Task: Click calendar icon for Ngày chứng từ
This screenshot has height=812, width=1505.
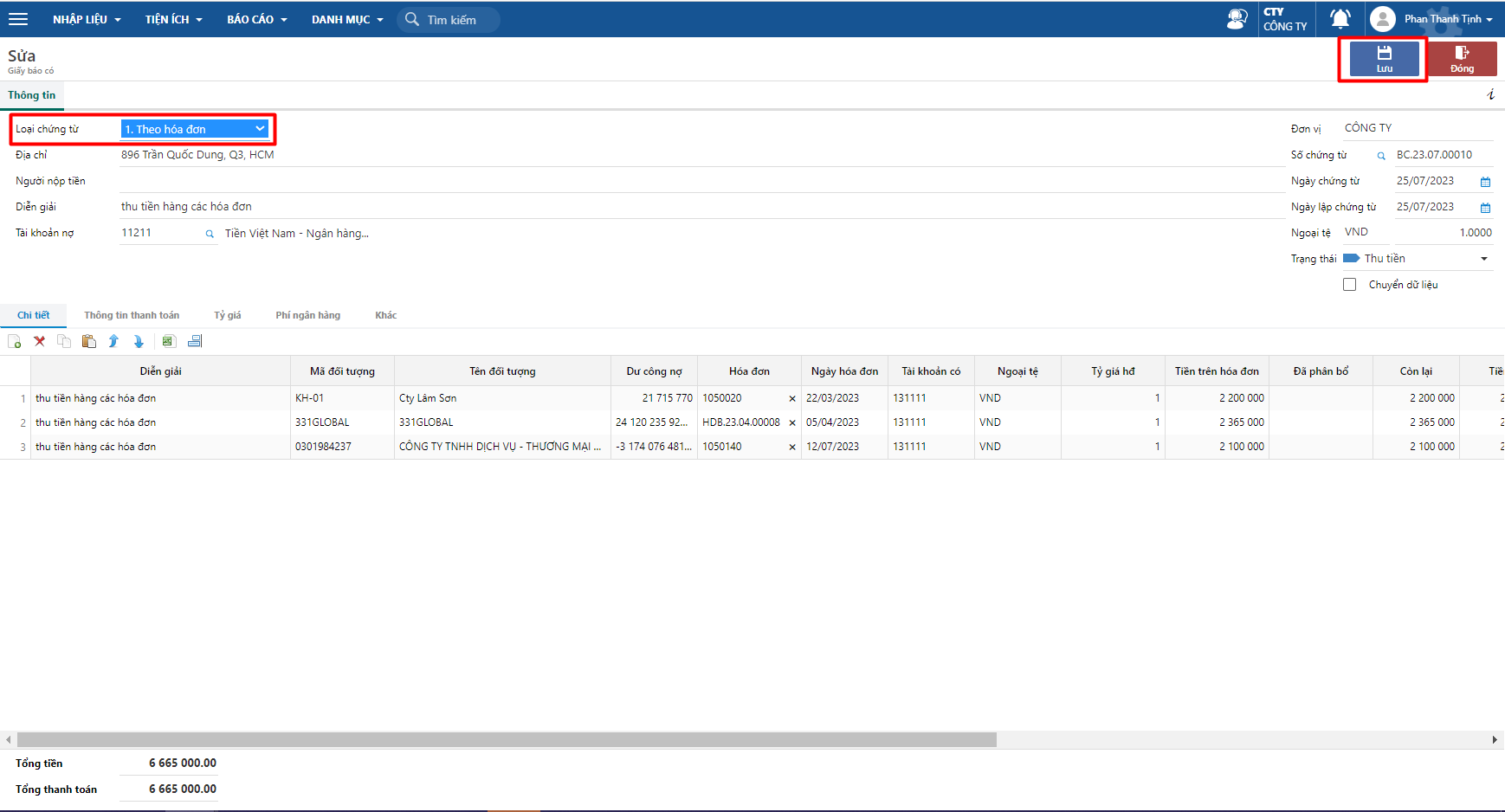Action: point(1485,182)
